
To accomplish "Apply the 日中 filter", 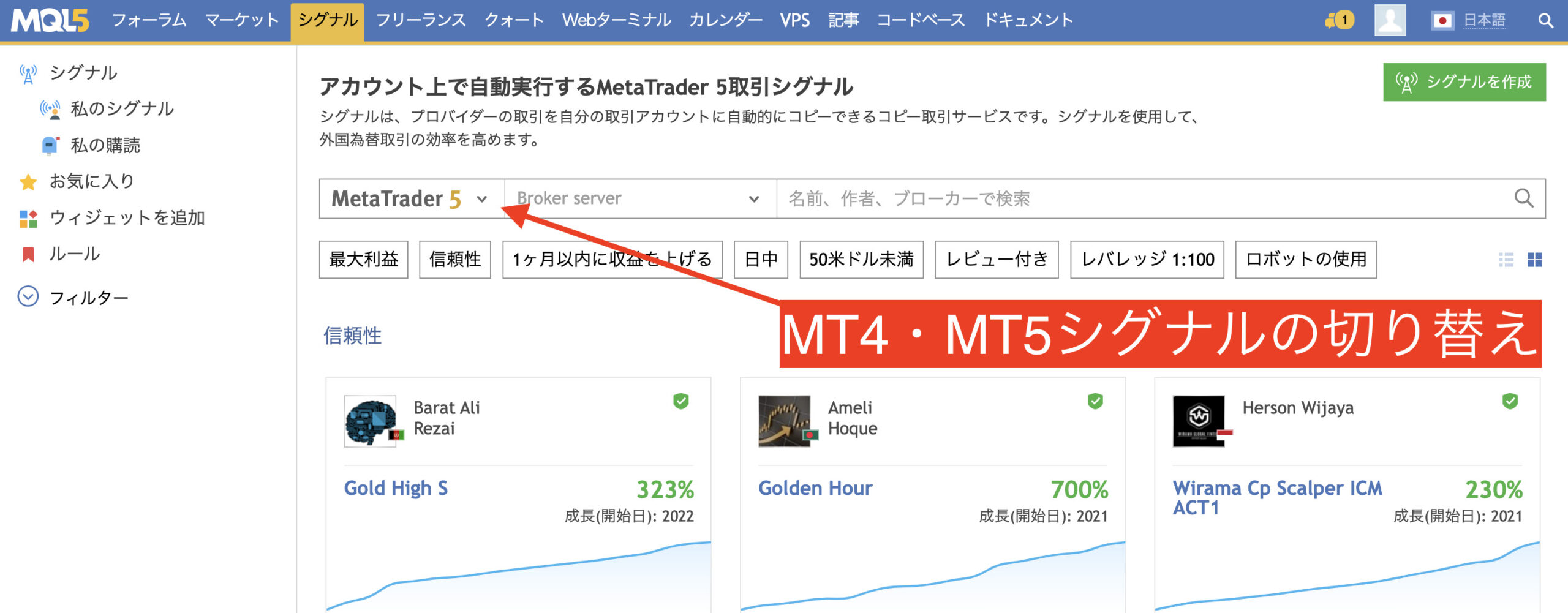I will pos(761,260).
